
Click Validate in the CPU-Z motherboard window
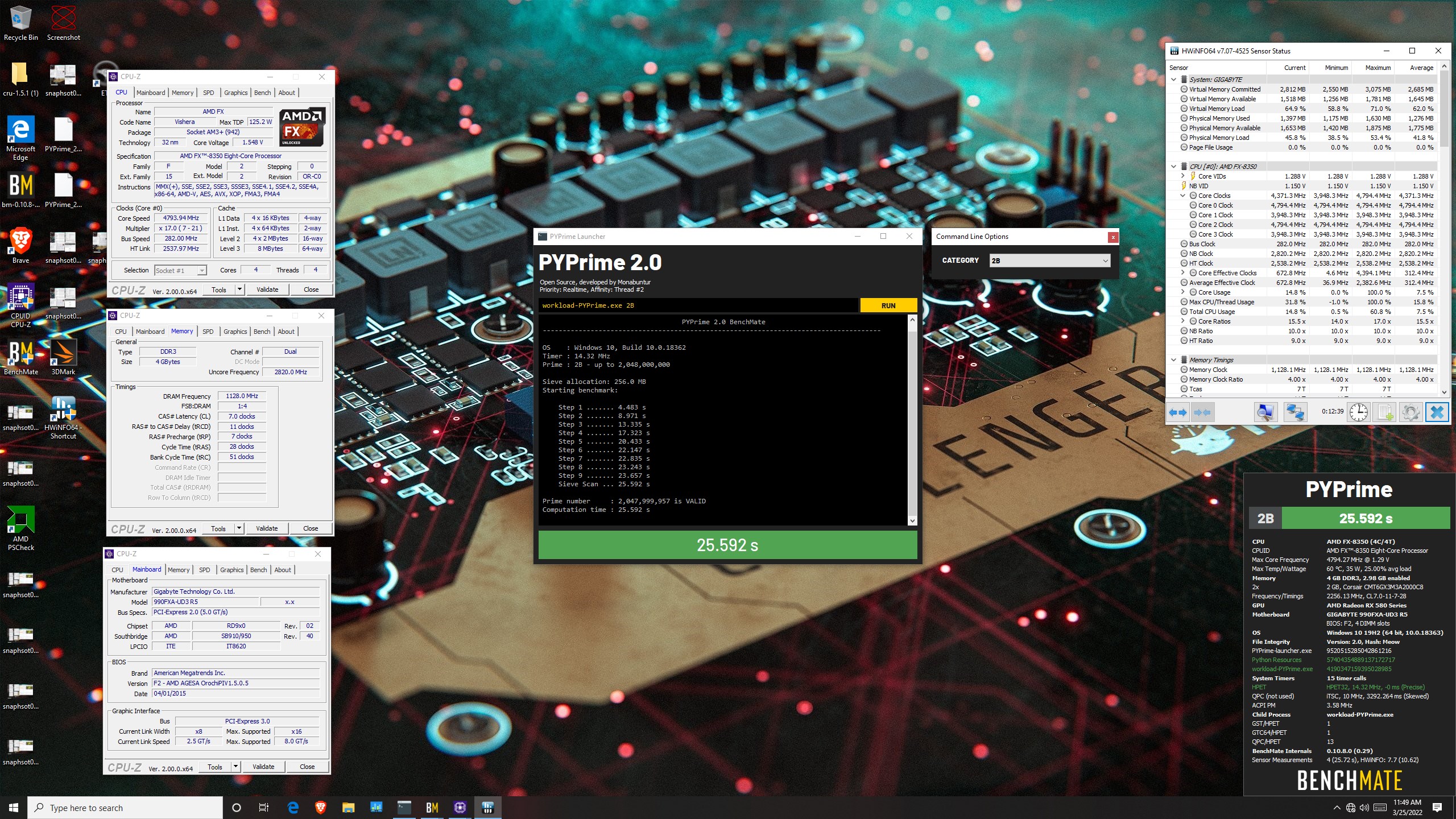click(x=263, y=767)
